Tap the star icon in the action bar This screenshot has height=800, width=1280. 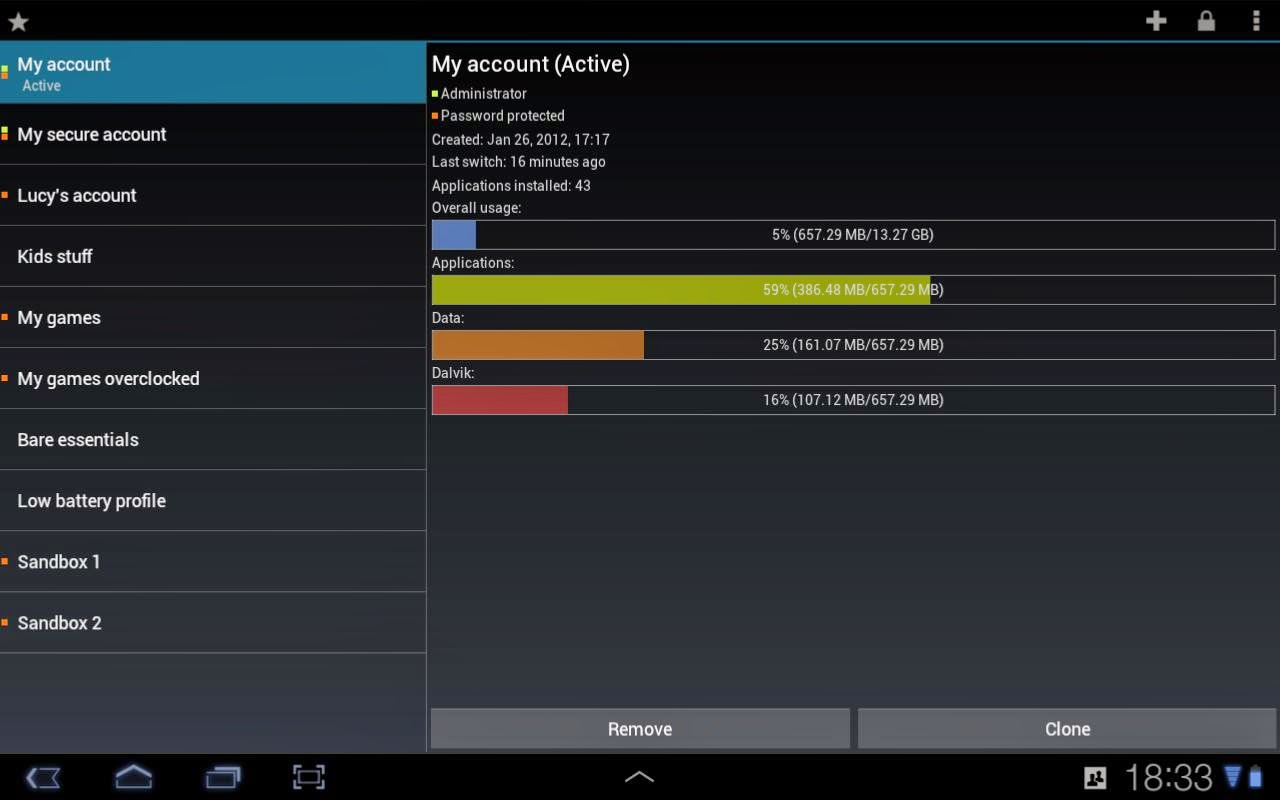click(17, 20)
